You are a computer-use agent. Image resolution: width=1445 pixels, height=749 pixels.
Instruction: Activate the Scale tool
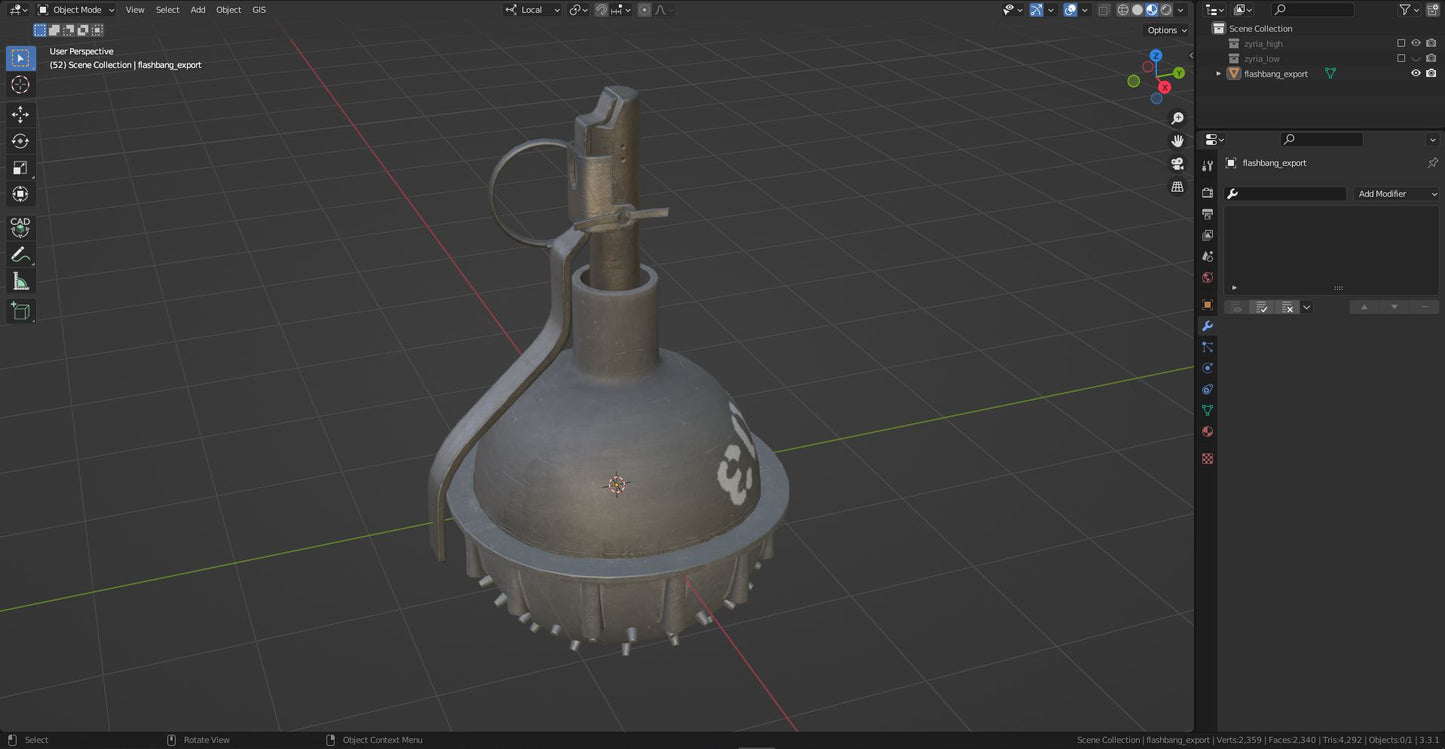click(x=20, y=168)
